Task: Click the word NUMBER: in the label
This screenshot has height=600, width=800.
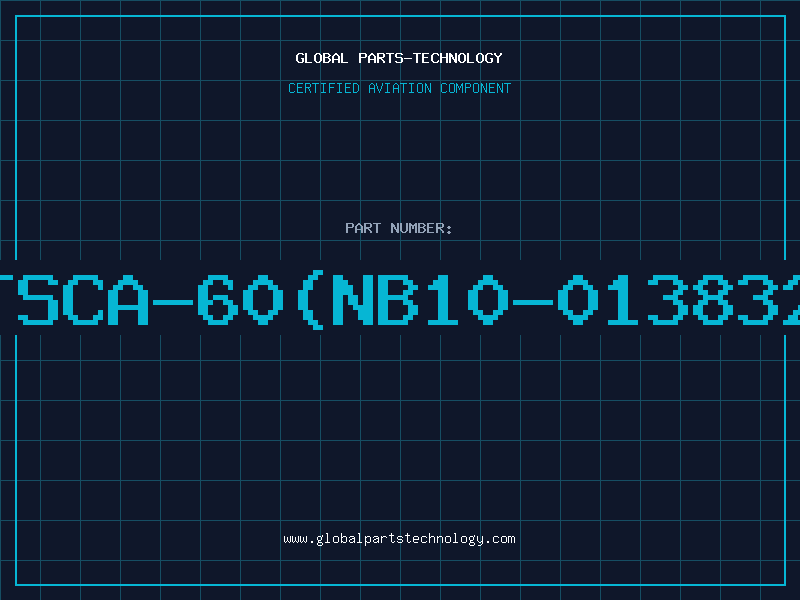Action: (x=421, y=228)
